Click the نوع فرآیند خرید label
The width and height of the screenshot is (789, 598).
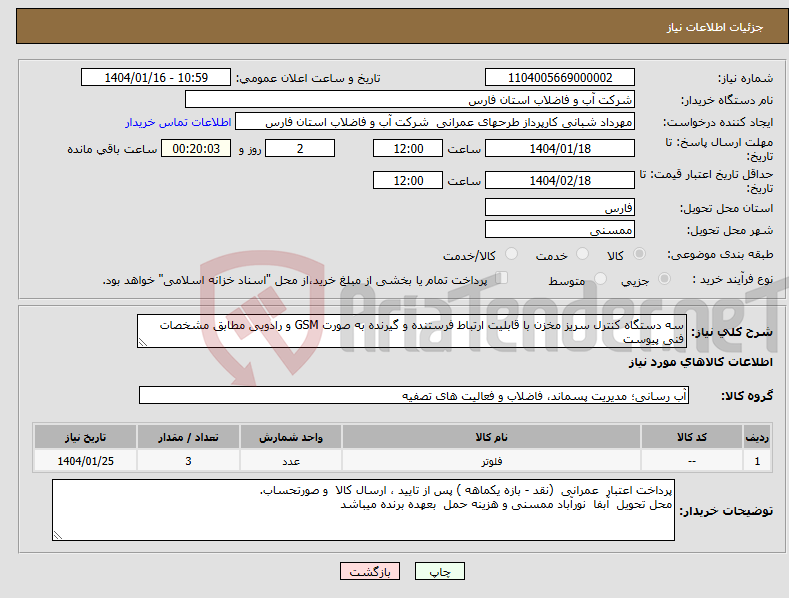pyautogui.click(x=732, y=279)
